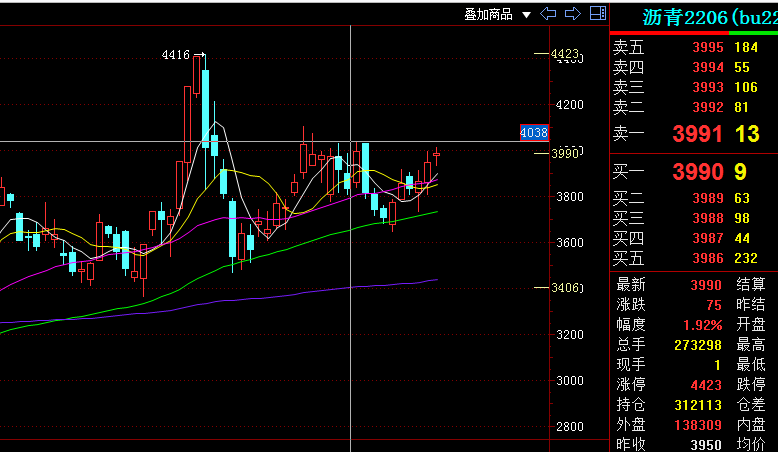This screenshot has width=778, height=452.
Task: Click the 外盘 value 138309
Action: point(698,425)
